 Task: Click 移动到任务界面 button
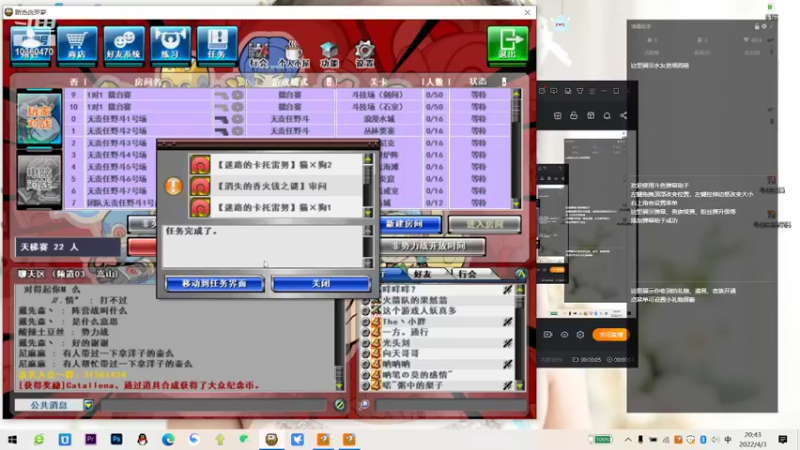[x=215, y=284]
